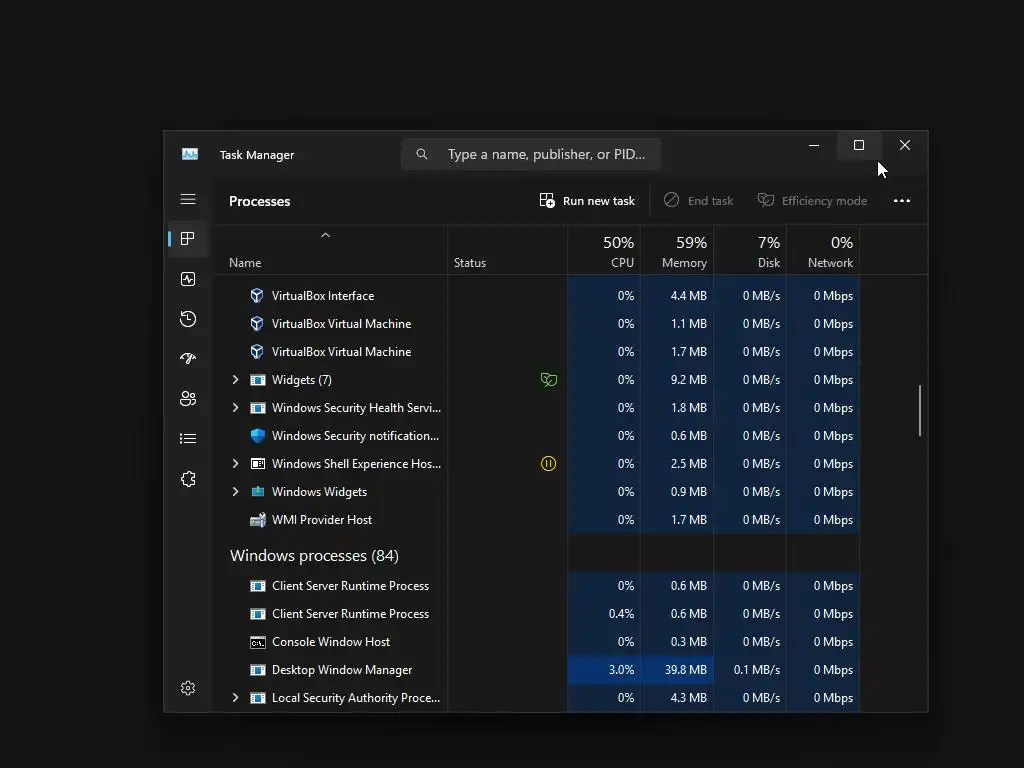Screen dimensions: 1024x768
Task: Click the search magnifier icon
Action: pos(422,154)
